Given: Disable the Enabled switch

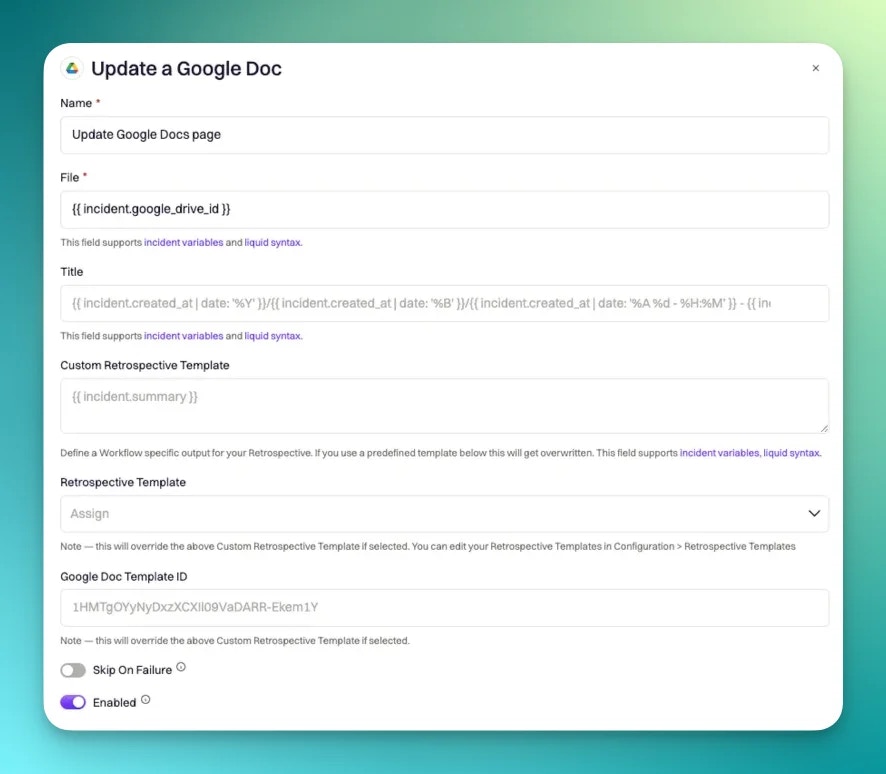Looking at the screenshot, I should point(73,702).
